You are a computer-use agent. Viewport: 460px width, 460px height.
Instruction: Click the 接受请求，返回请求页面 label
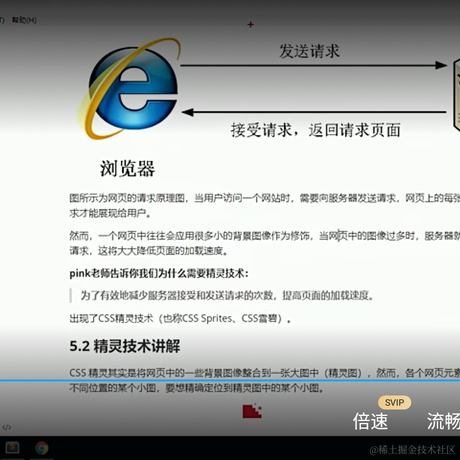[315, 130]
